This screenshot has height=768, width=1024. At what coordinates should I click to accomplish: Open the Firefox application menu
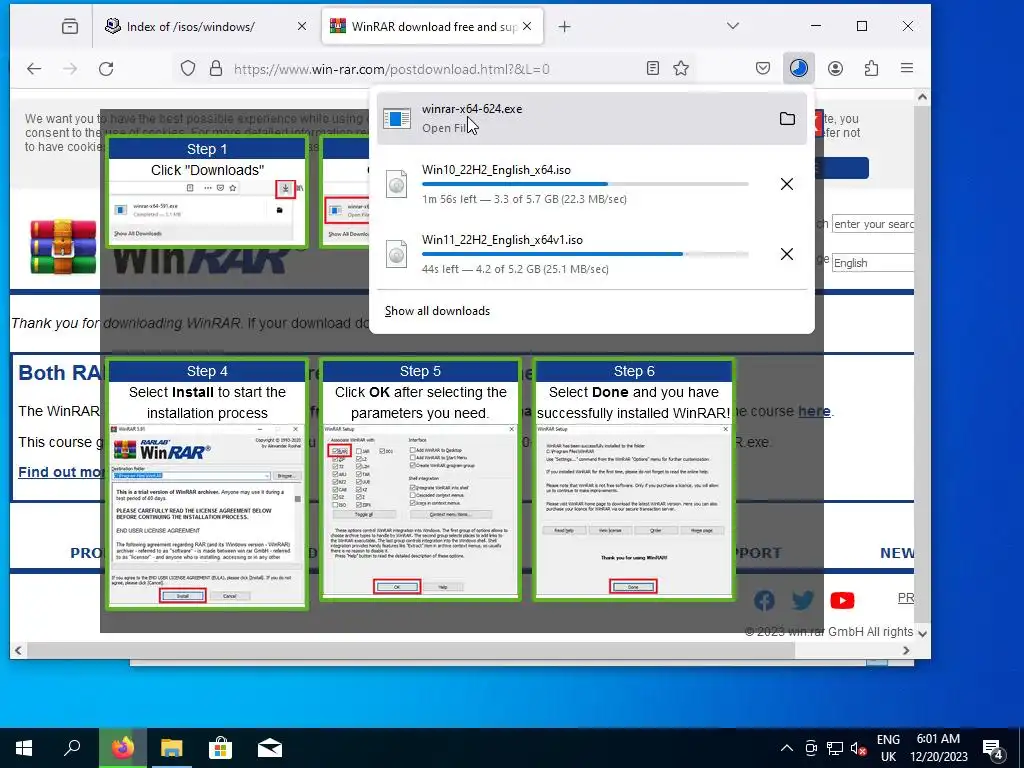tap(906, 68)
